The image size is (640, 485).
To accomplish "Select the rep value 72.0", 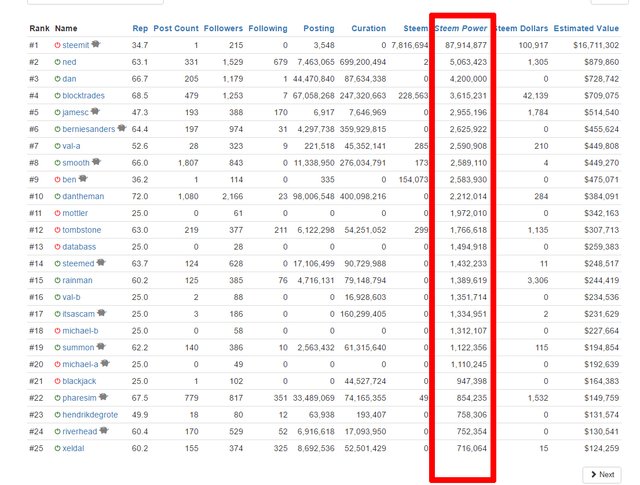I will [140, 196].
